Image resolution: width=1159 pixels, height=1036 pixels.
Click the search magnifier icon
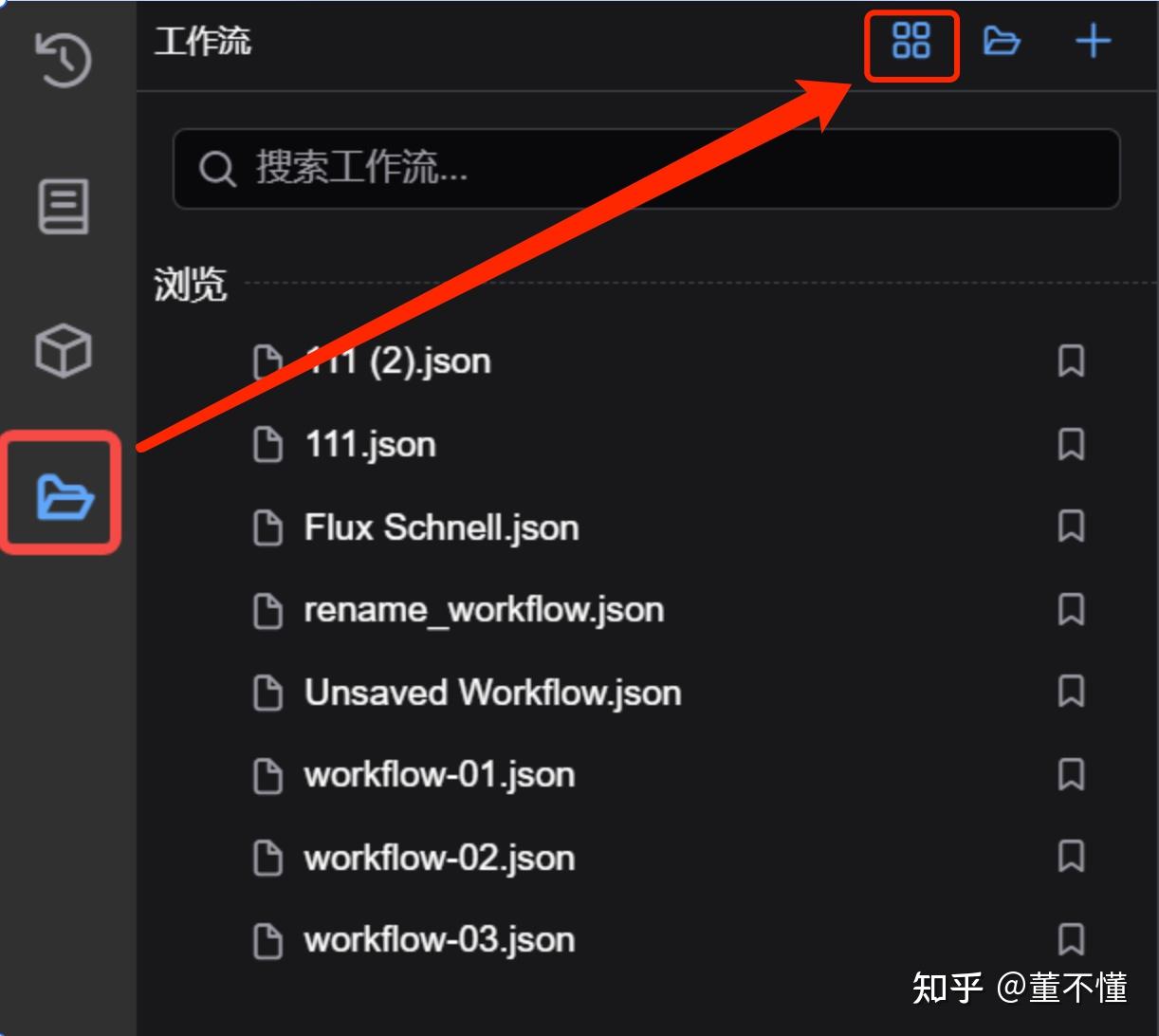[217, 169]
